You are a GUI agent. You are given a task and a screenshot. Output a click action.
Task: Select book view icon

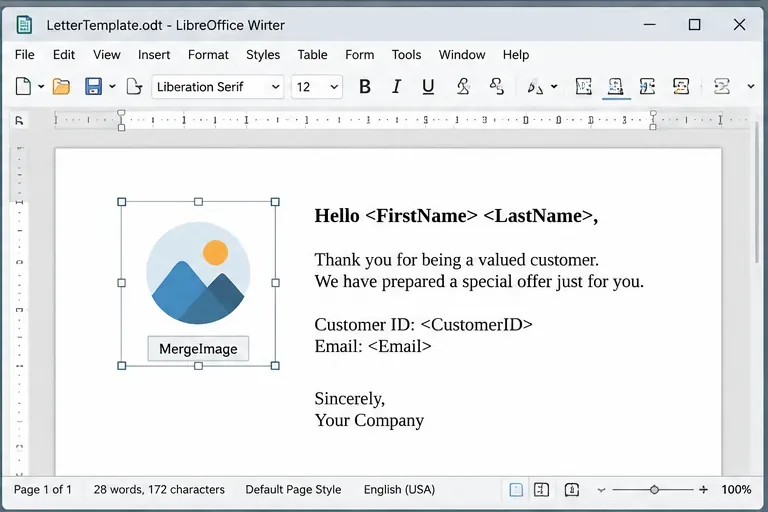tap(572, 489)
